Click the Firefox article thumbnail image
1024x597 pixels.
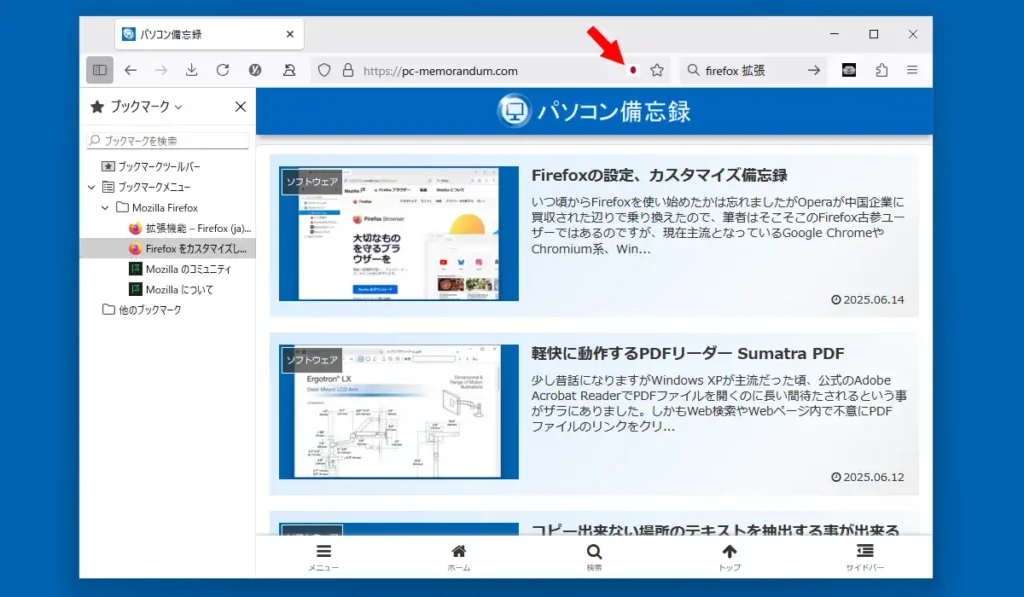(x=398, y=233)
